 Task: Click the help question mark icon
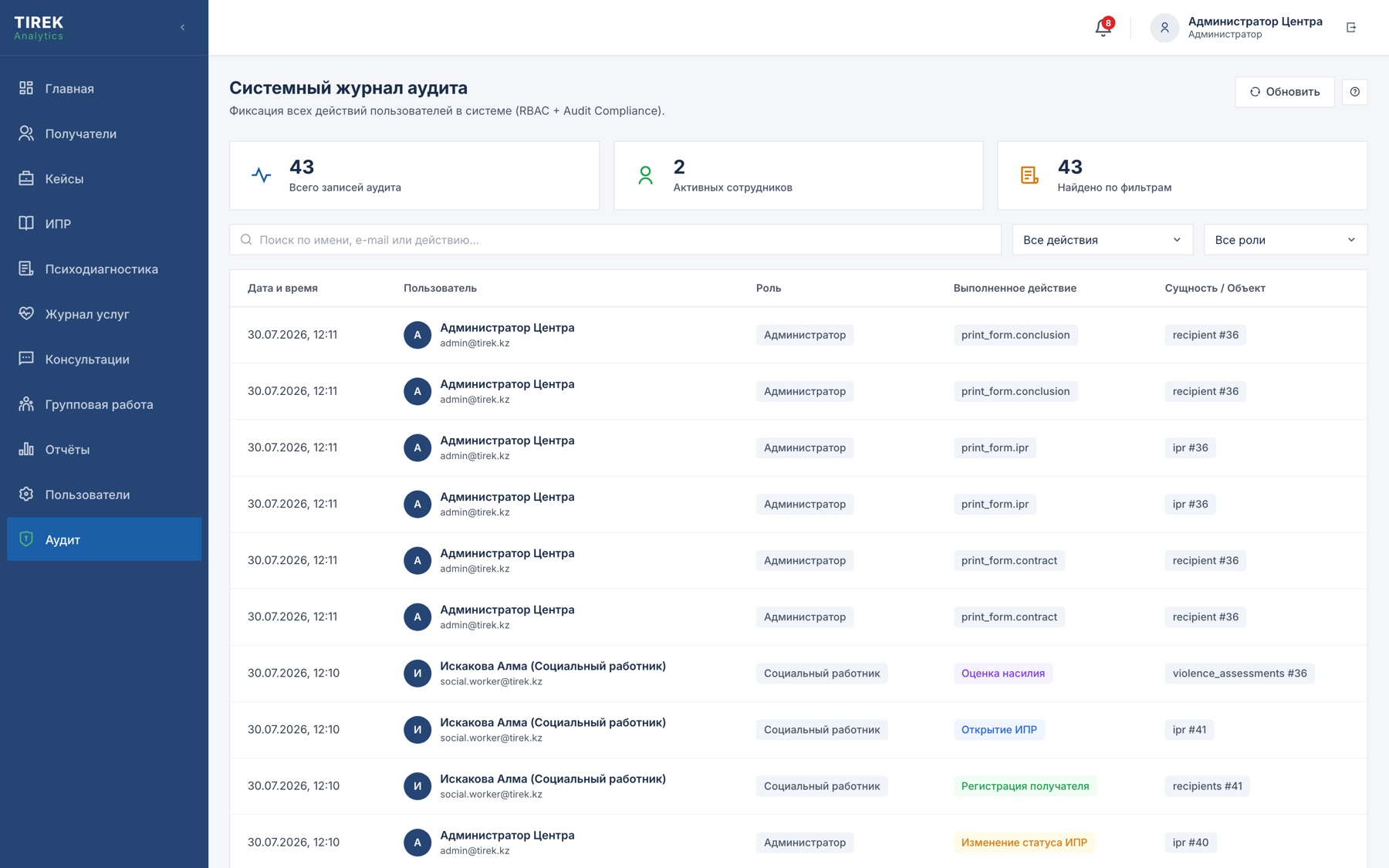pos(1354,92)
